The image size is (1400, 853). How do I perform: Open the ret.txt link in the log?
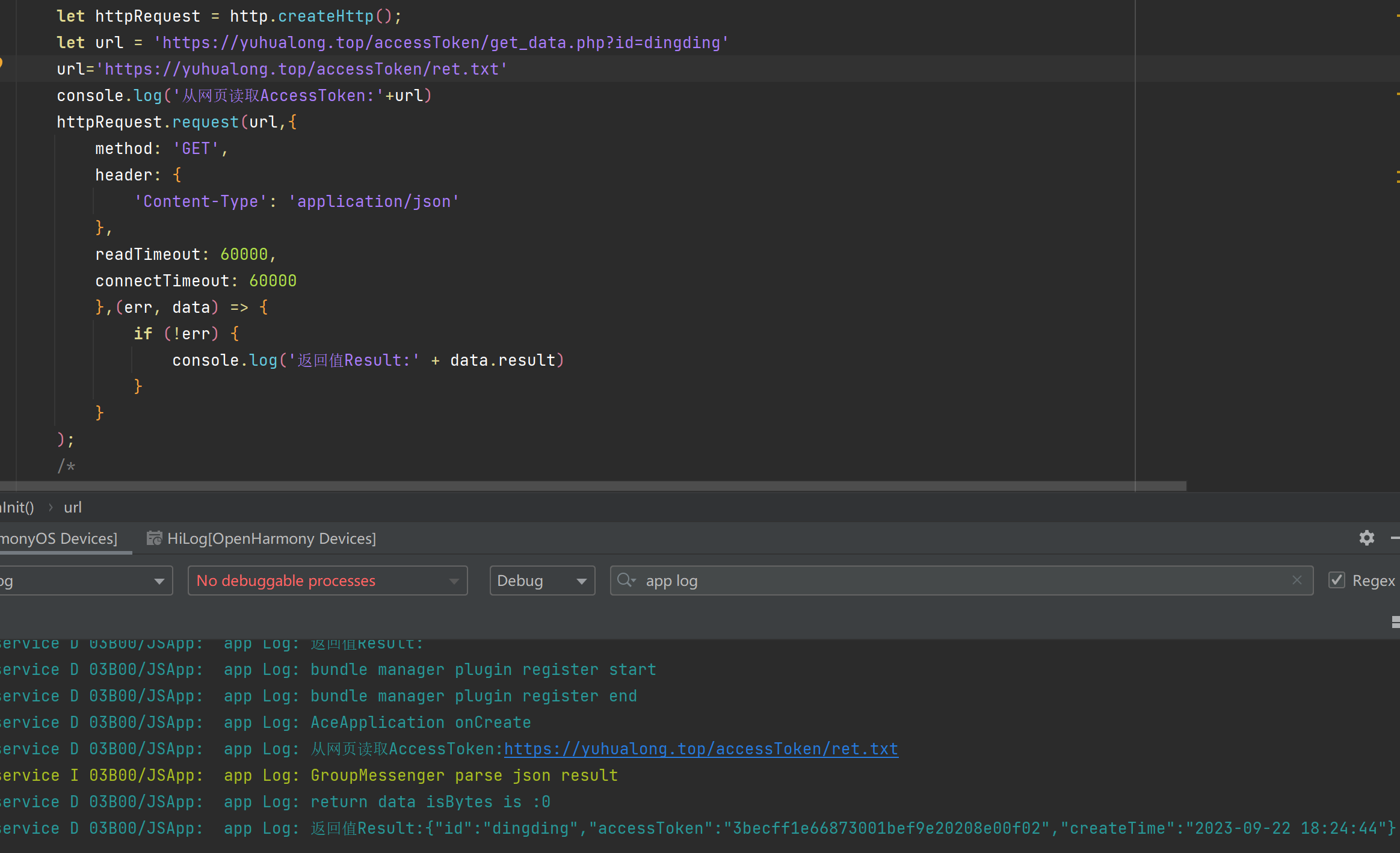tap(701, 749)
